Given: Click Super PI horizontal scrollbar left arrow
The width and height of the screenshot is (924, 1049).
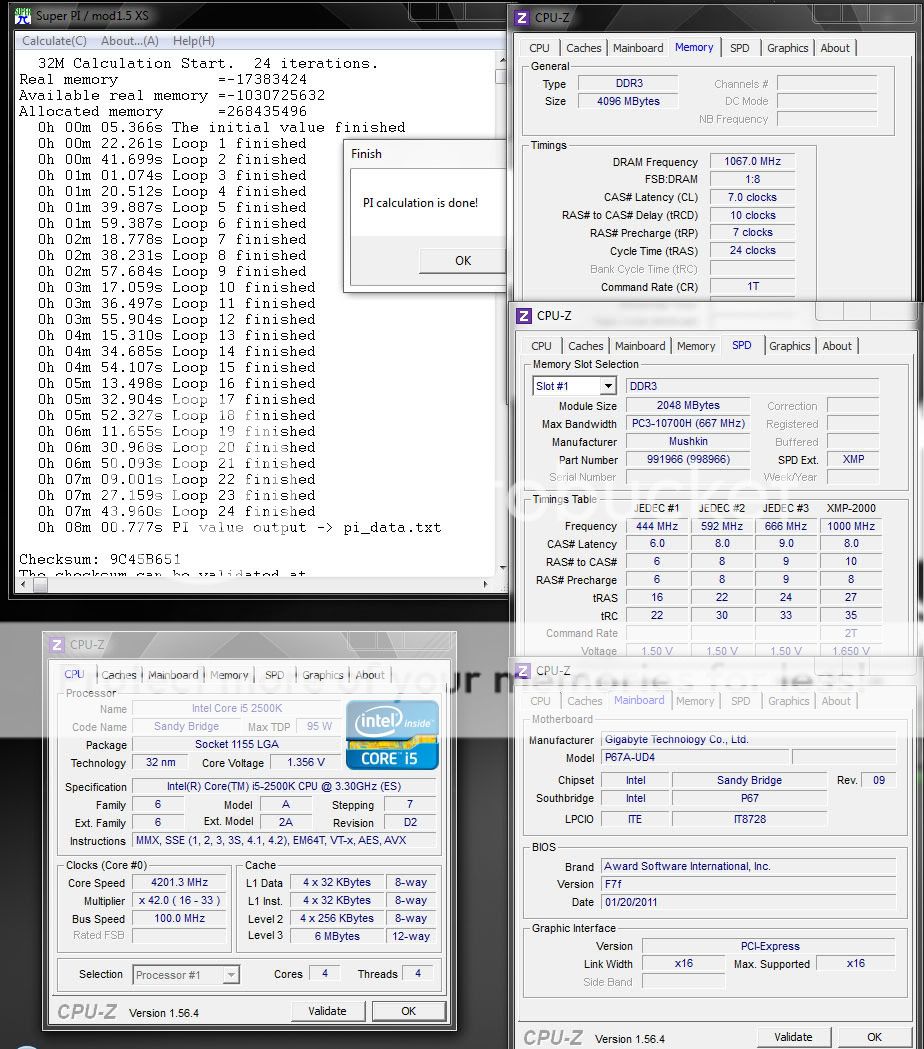Looking at the screenshot, I should tap(23, 585).
